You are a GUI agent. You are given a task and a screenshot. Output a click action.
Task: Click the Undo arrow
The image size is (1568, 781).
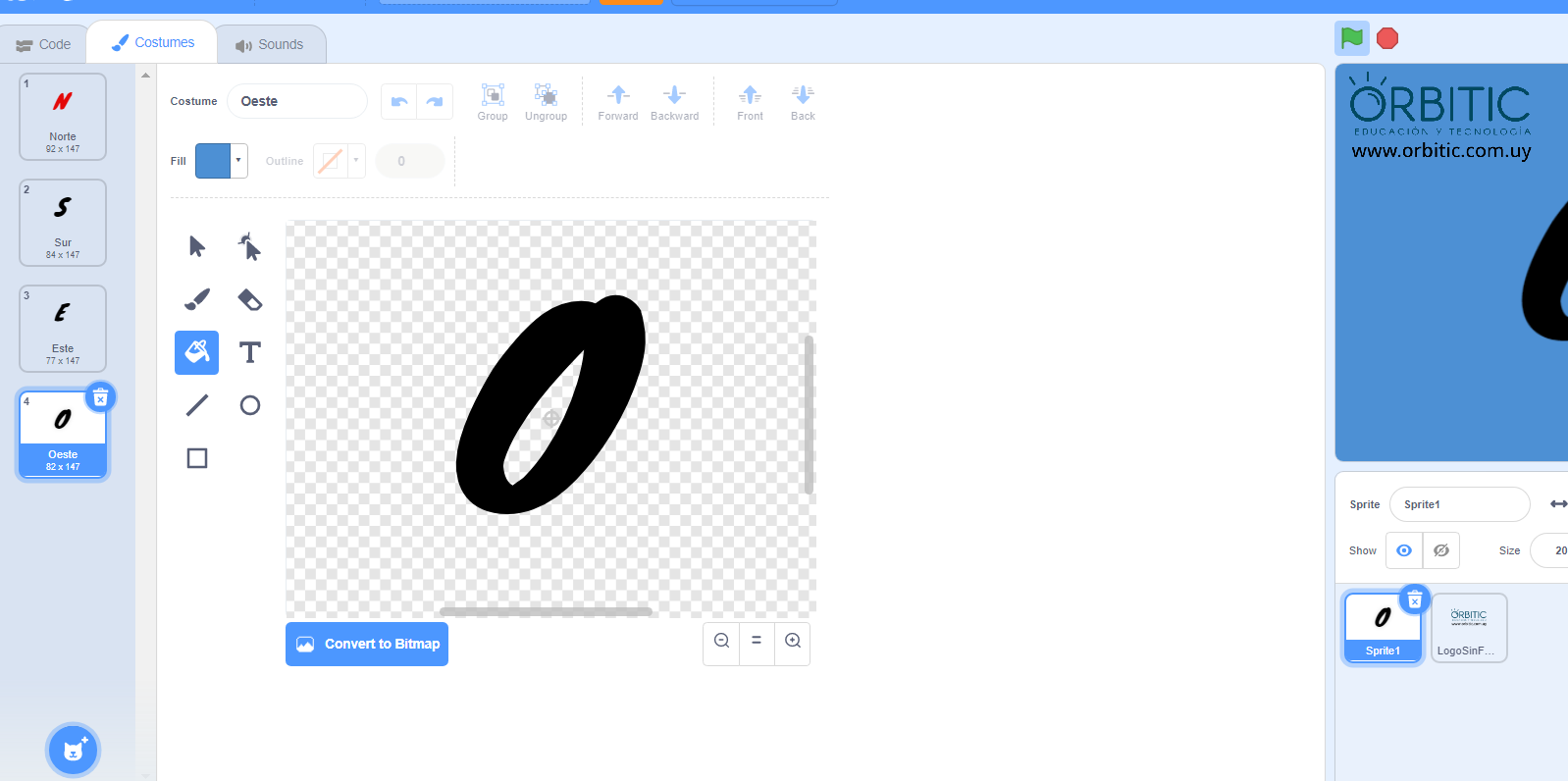click(x=399, y=102)
